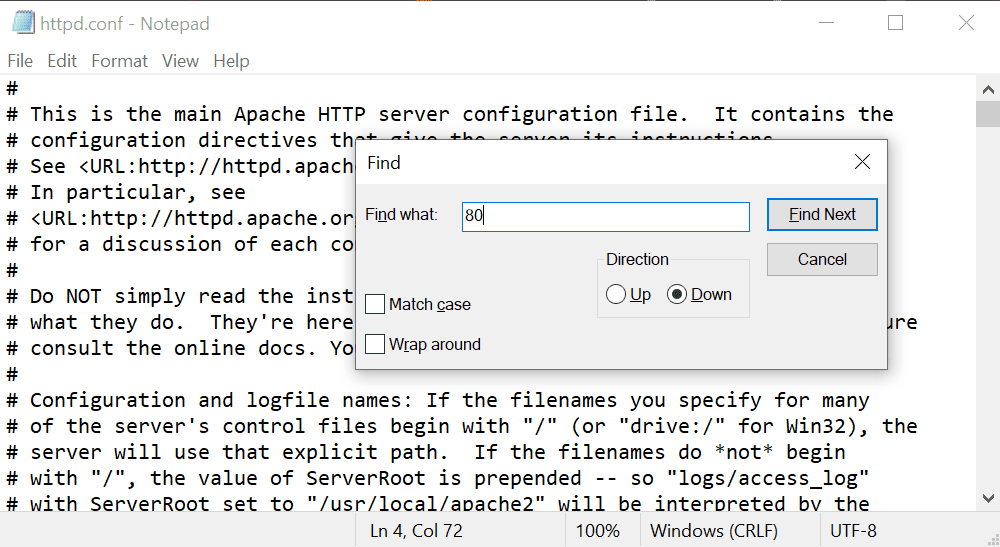Click the Notepad app icon in title bar
This screenshot has width=1000, height=547.
(x=23, y=23)
